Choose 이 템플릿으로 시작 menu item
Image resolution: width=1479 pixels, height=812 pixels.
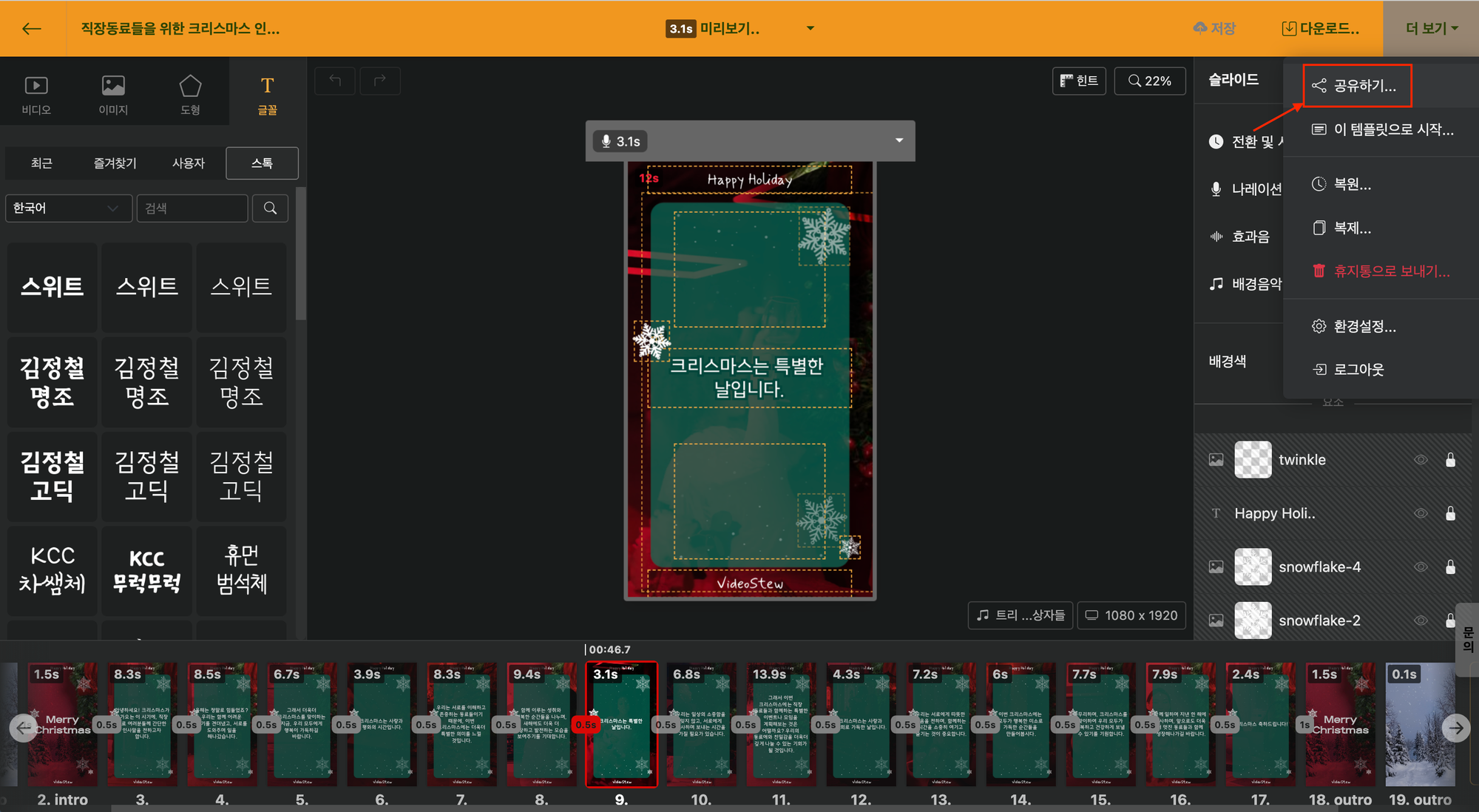pyautogui.click(x=1381, y=129)
